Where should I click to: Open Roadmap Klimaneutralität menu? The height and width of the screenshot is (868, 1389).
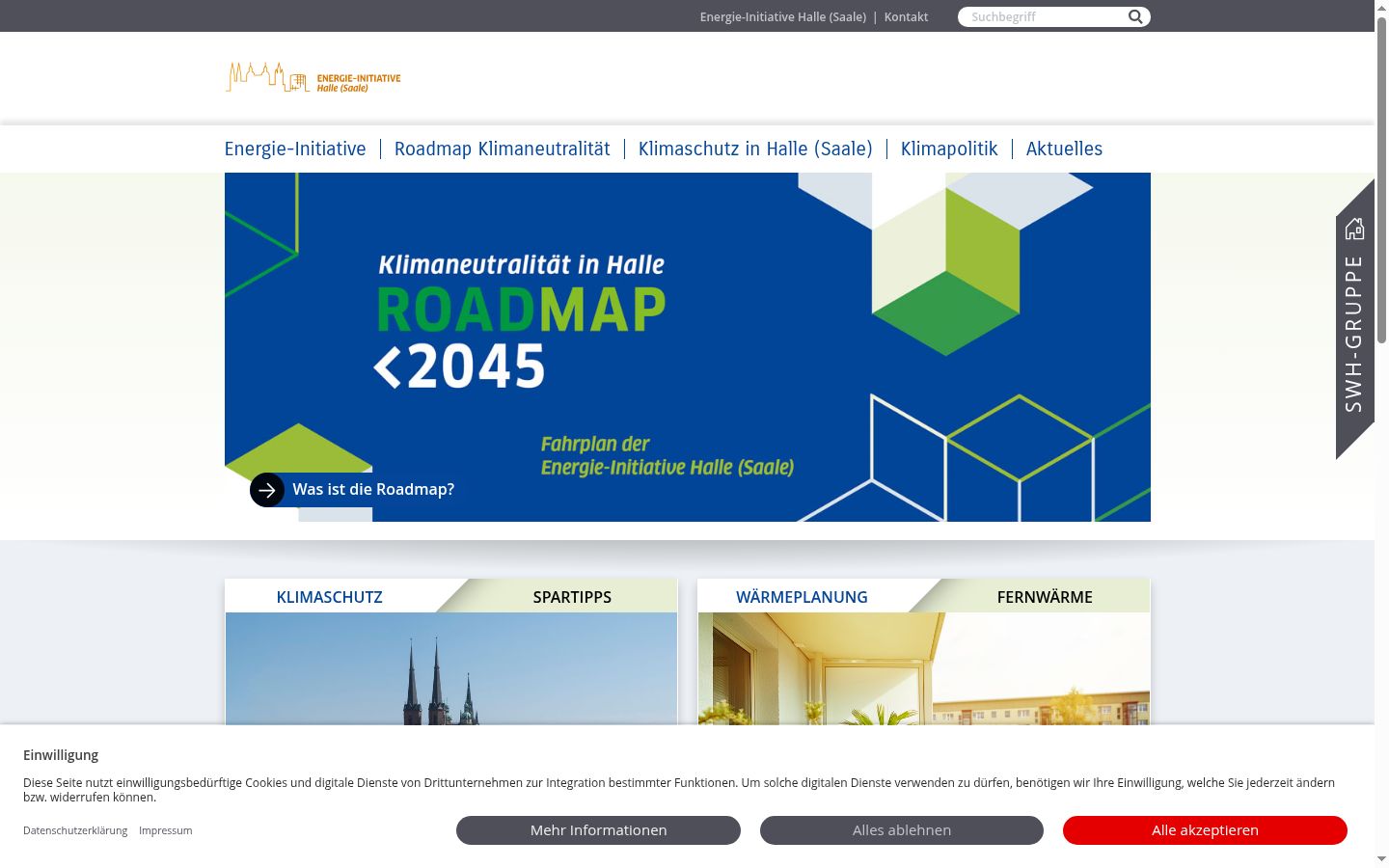[x=503, y=149]
